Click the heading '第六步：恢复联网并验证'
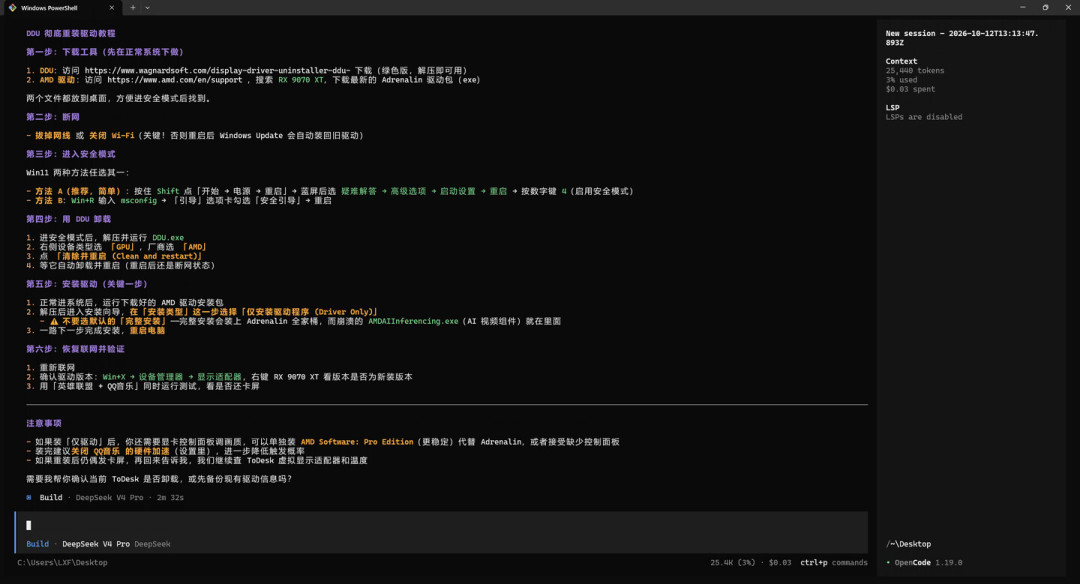 [x=75, y=349]
